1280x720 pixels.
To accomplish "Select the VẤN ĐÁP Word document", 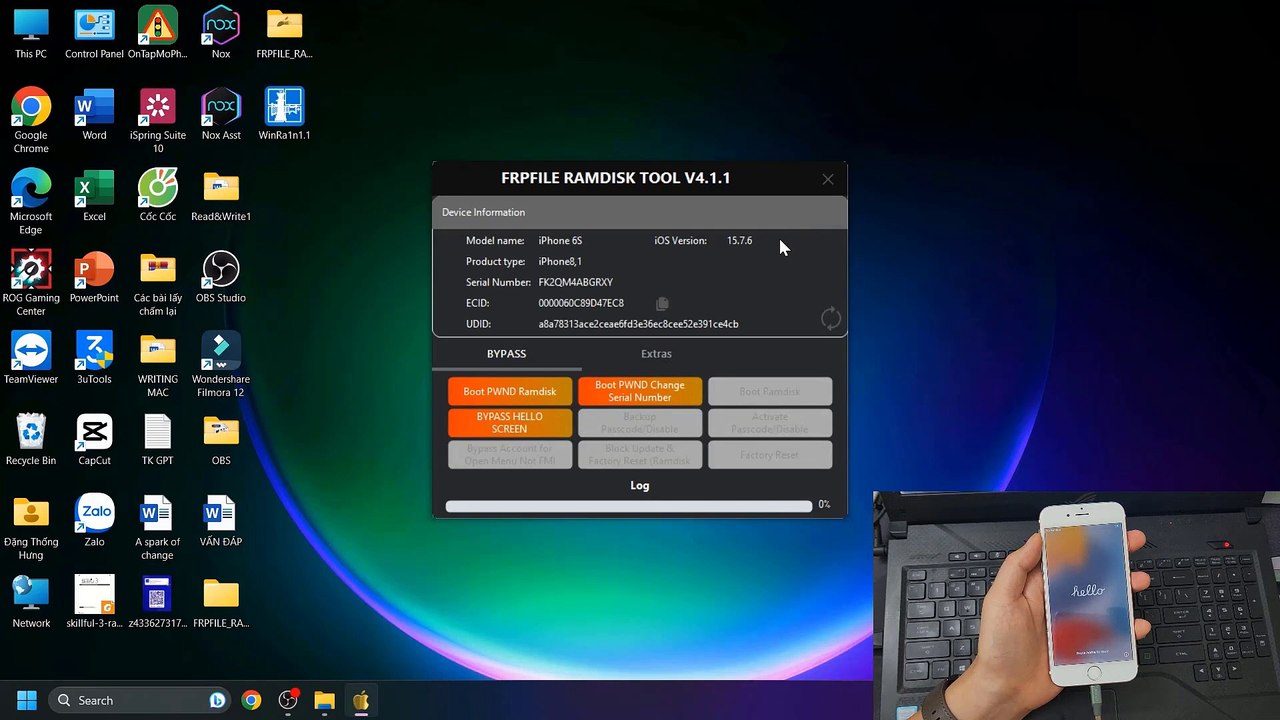I will tap(221, 521).
